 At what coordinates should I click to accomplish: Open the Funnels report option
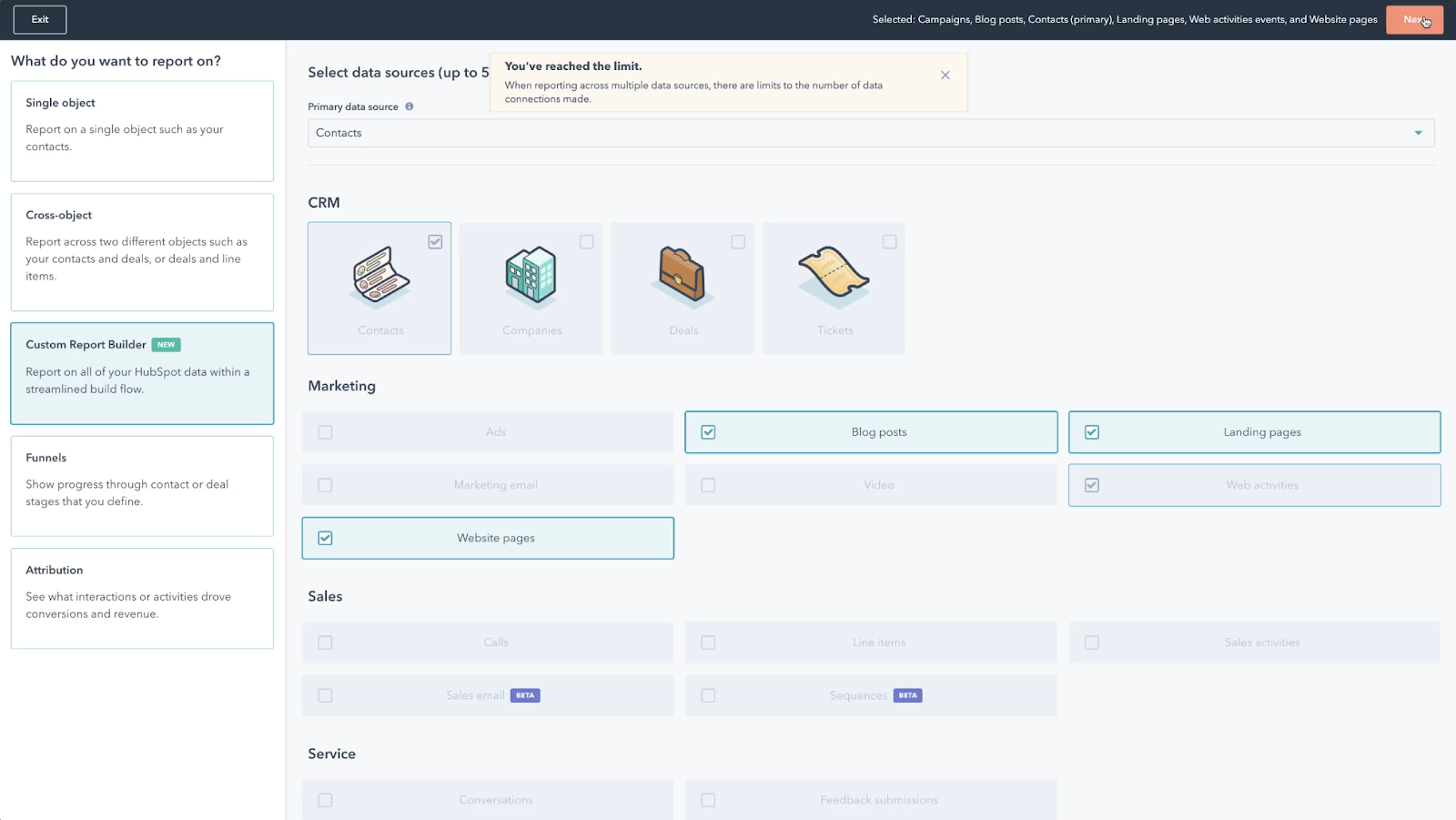point(142,486)
